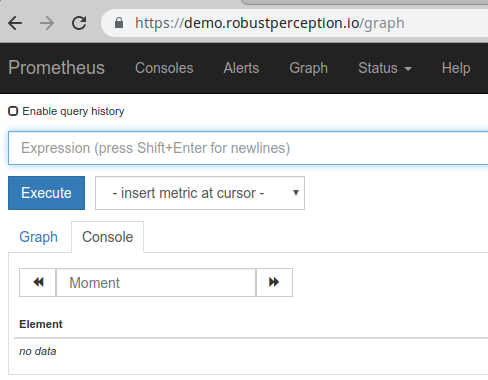This screenshot has height=380, width=488.
Task: Focus the Expression input field
Action: click(x=248, y=148)
